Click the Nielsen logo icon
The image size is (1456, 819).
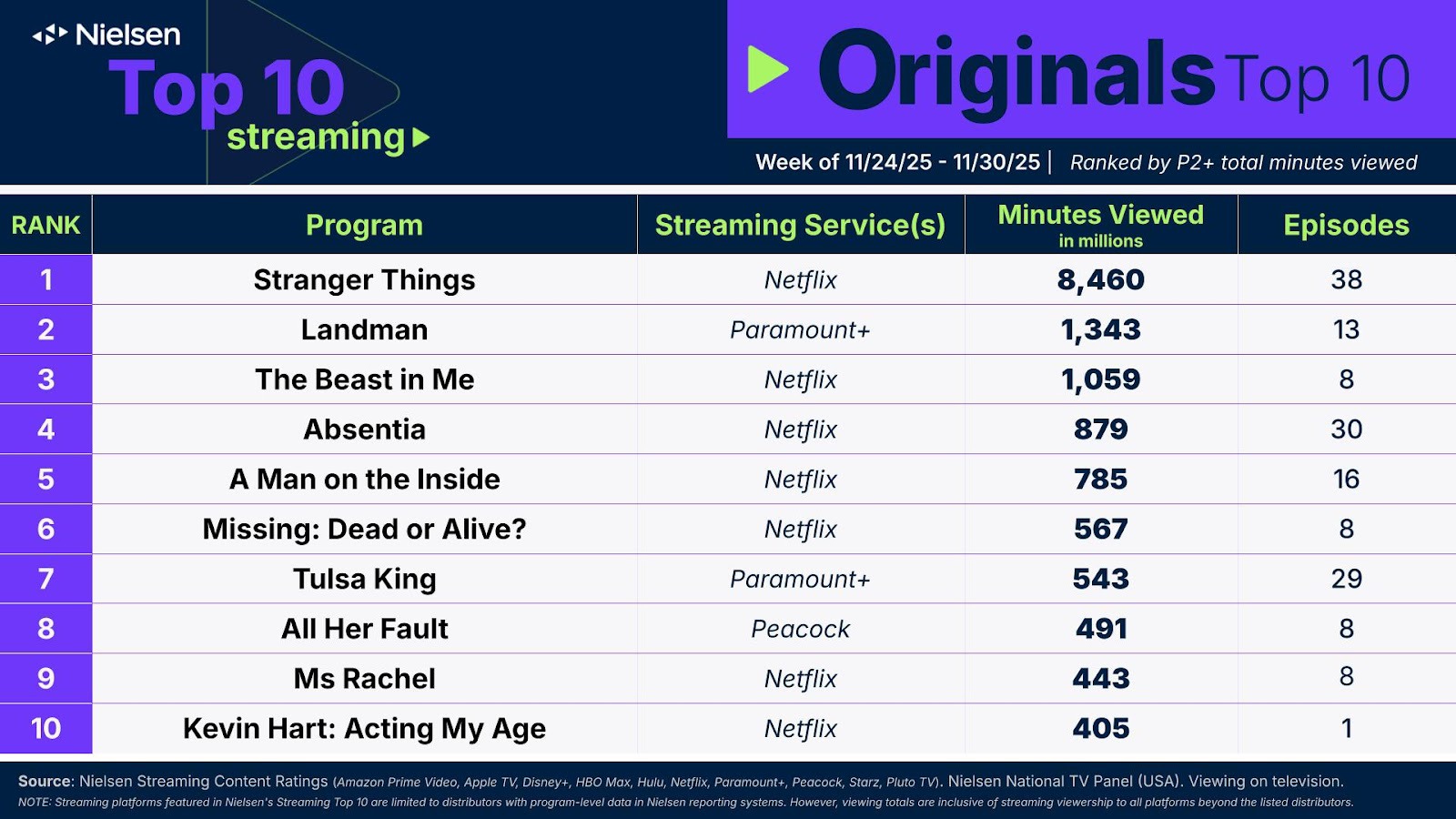(x=50, y=35)
